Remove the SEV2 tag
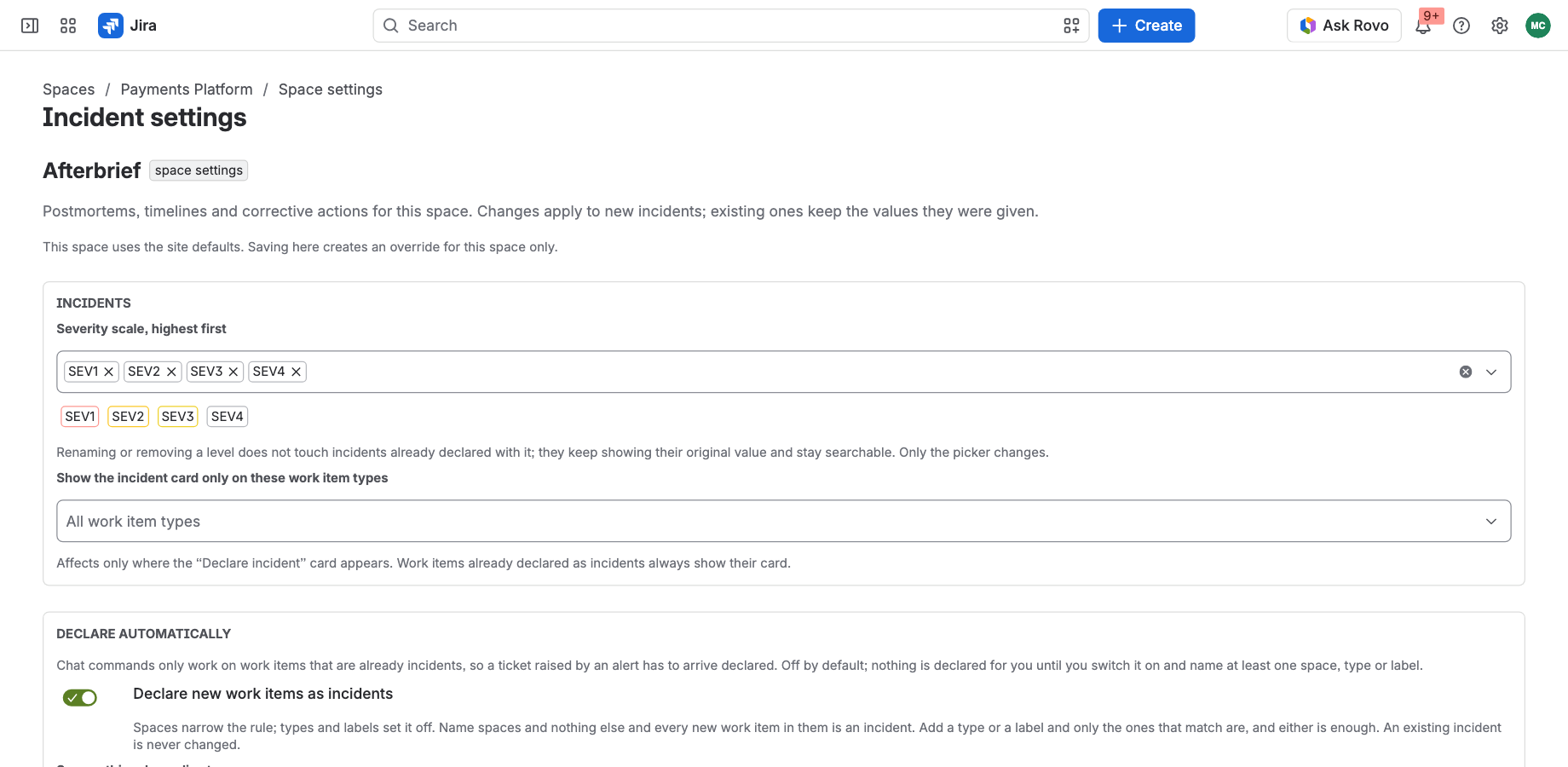 [x=171, y=372]
